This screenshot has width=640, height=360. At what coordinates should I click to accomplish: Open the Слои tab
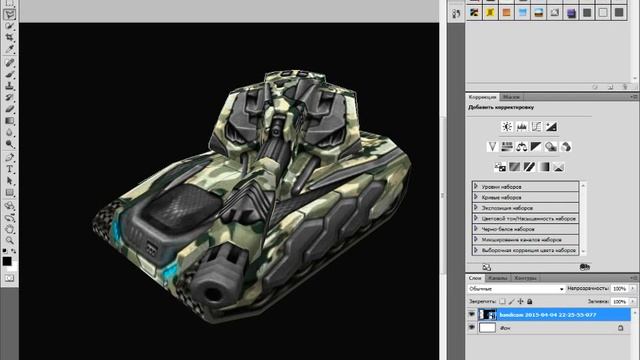[x=475, y=278]
